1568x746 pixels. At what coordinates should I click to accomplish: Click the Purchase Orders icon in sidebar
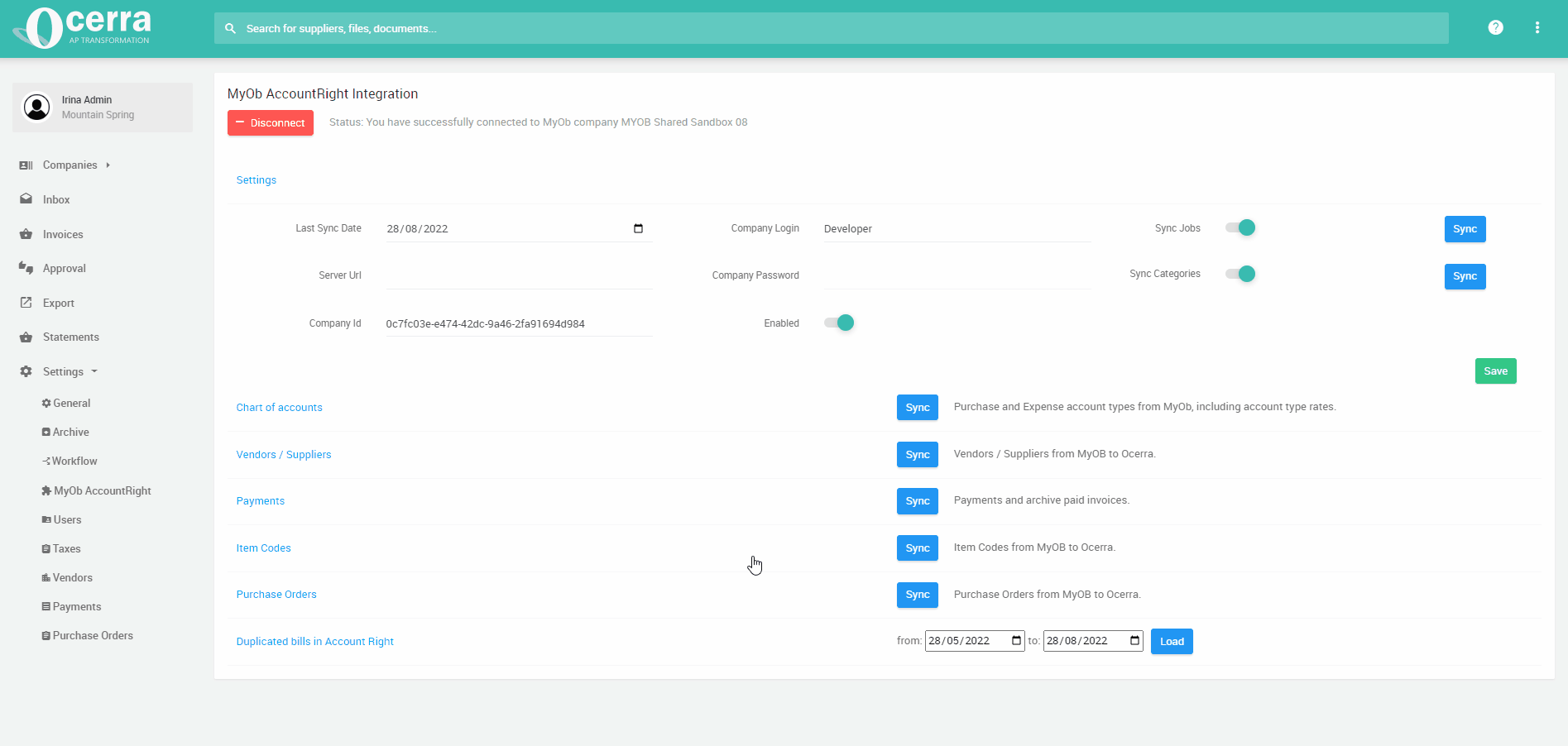(x=46, y=635)
